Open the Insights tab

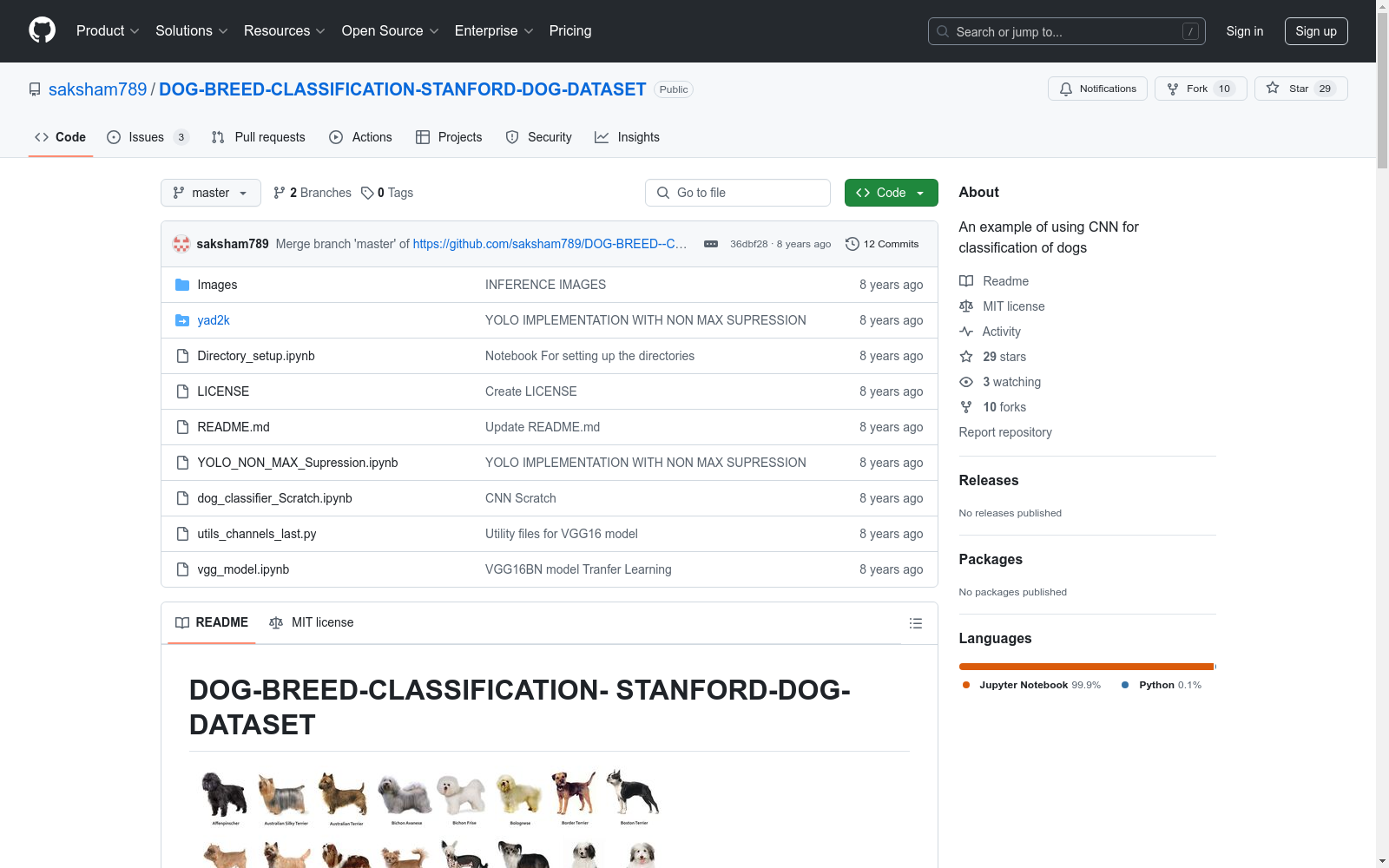tap(627, 136)
